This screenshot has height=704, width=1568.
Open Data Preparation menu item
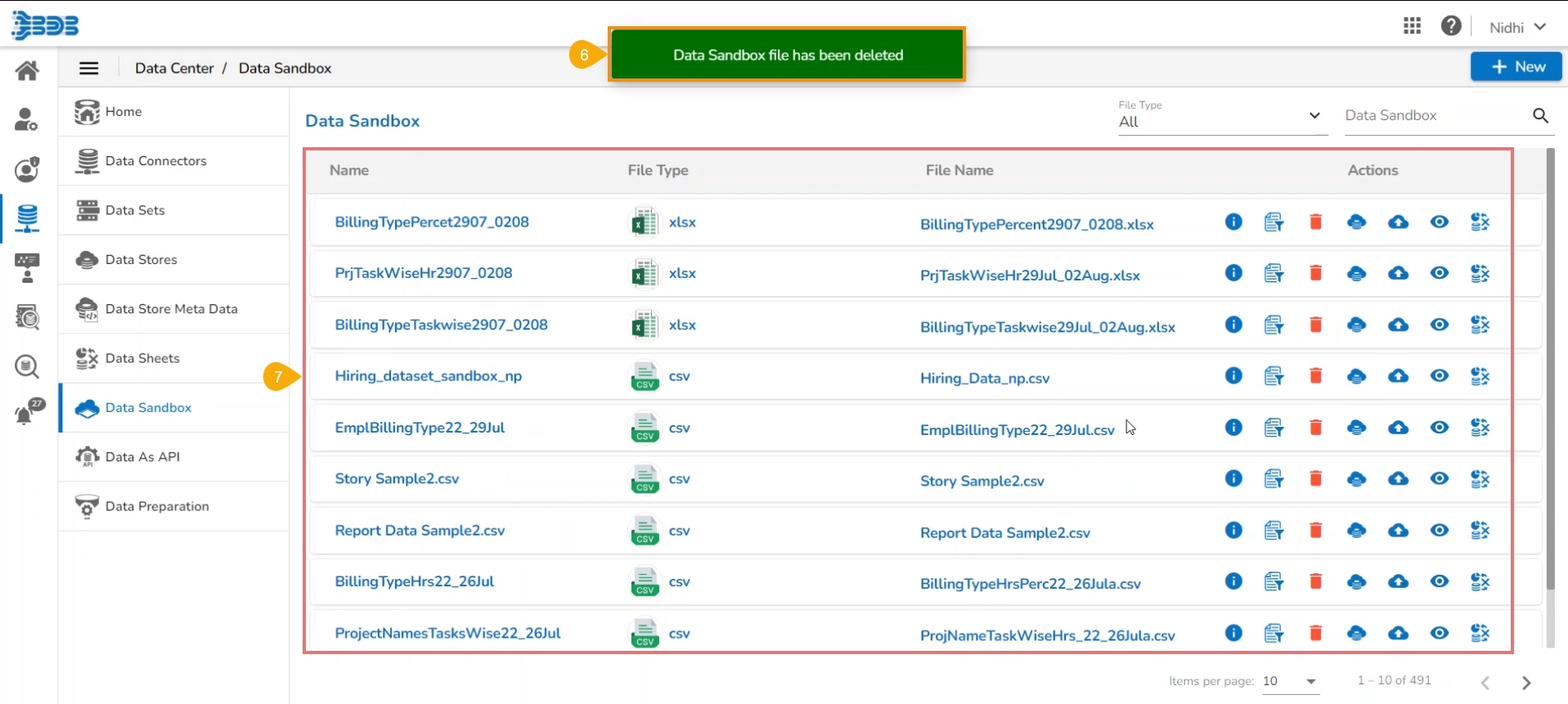pyautogui.click(x=157, y=506)
